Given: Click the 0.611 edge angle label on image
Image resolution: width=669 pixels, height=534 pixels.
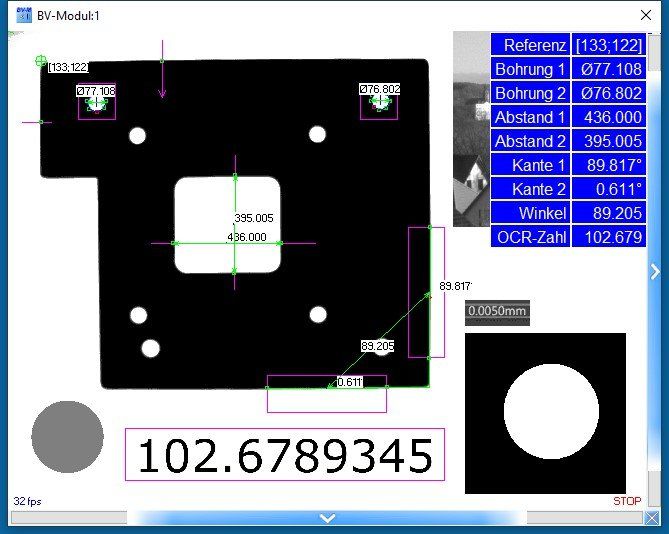Looking at the screenshot, I should click(x=350, y=382).
